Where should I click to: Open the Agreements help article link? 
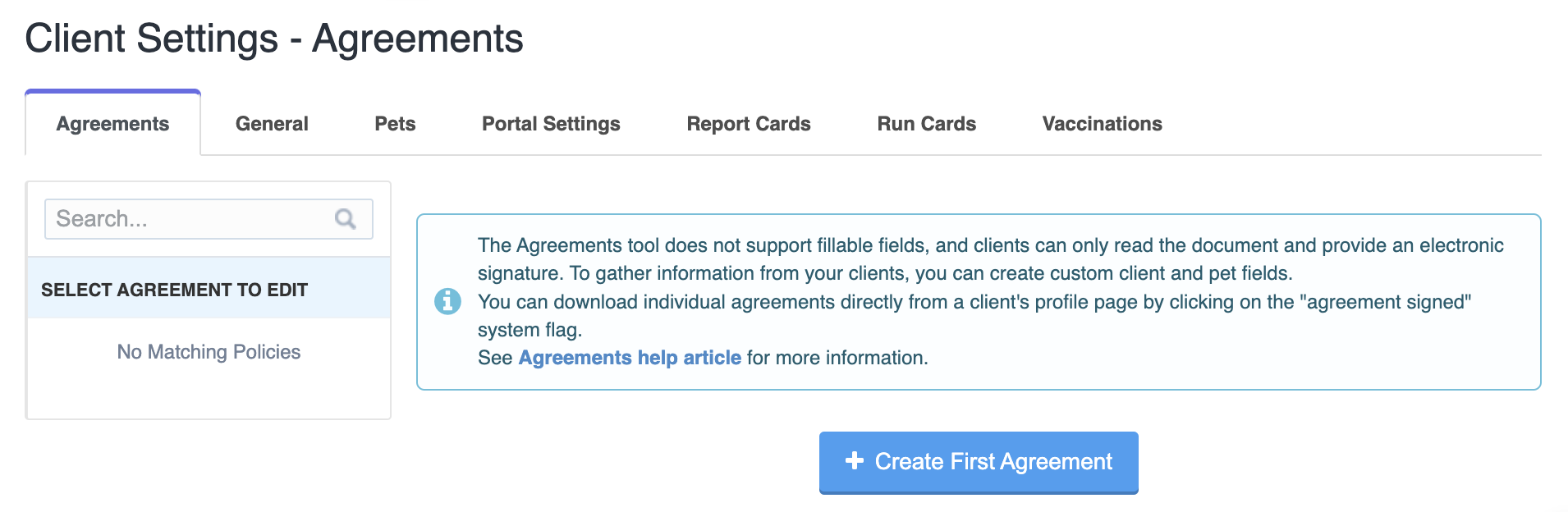[x=630, y=358]
